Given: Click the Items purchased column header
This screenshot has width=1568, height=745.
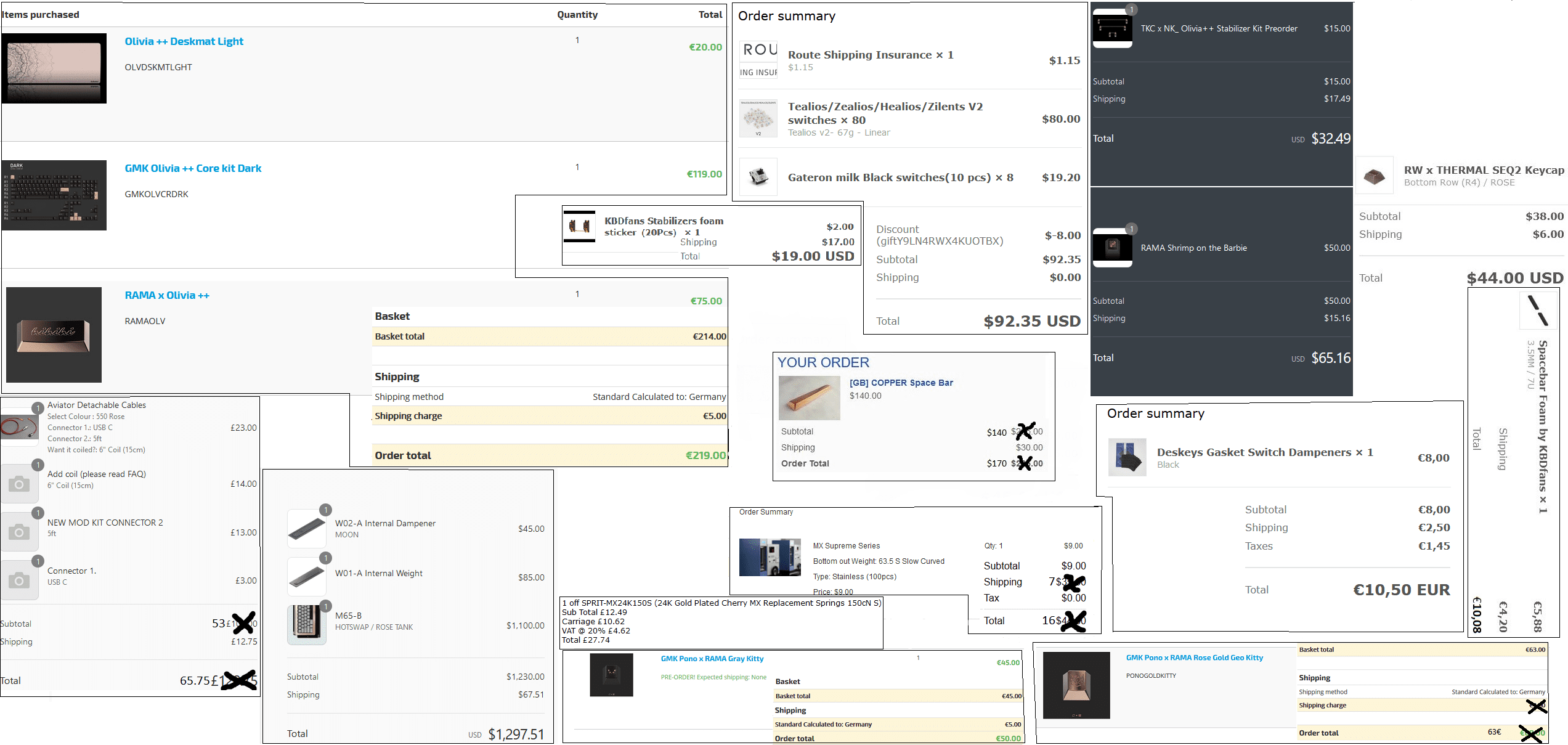Looking at the screenshot, I should pos(41,14).
